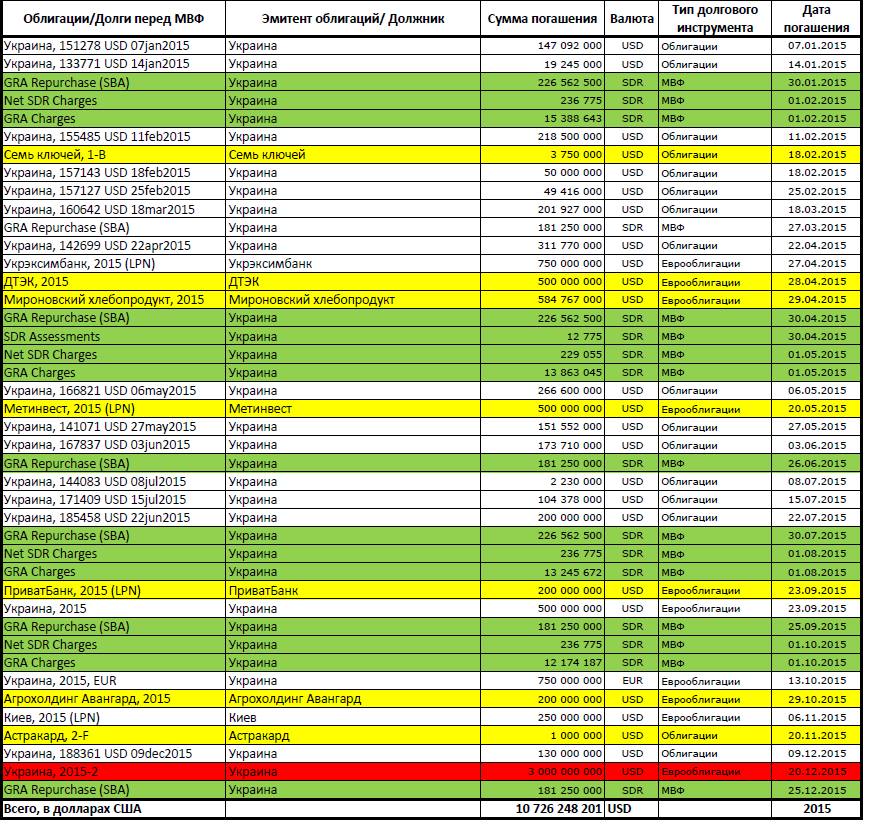Image resolution: width=873 pixels, height=824 pixels.
Task: Click the EUR currency cell
Action: 632,680
